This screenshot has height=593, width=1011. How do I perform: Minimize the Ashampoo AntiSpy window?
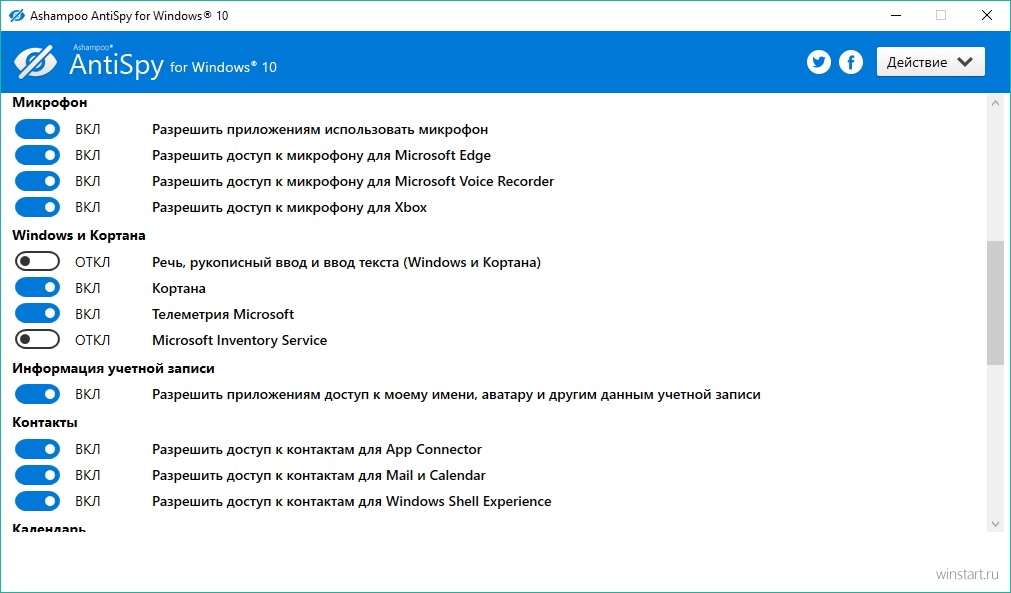(x=896, y=15)
